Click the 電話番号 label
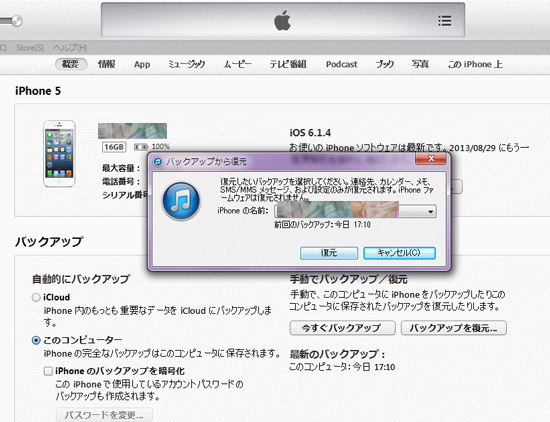This screenshot has height=422, width=550. coord(121,181)
